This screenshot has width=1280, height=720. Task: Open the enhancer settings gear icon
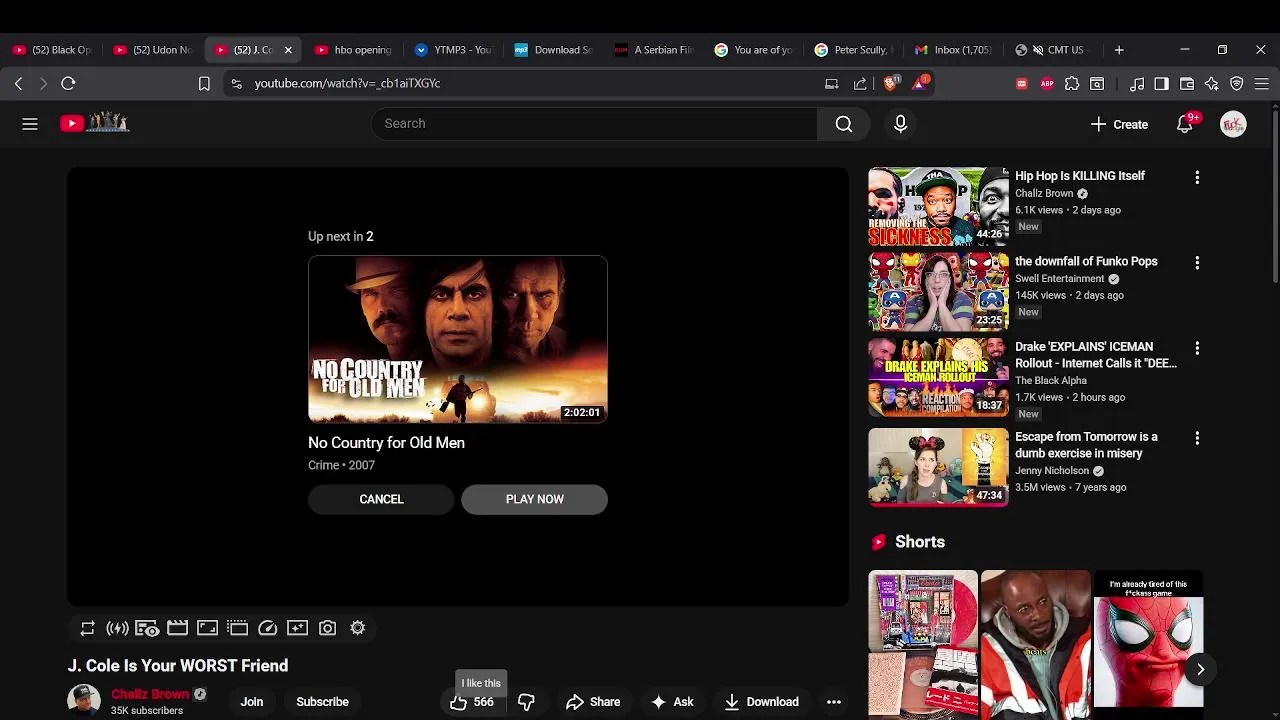click(x=357, y=628)
